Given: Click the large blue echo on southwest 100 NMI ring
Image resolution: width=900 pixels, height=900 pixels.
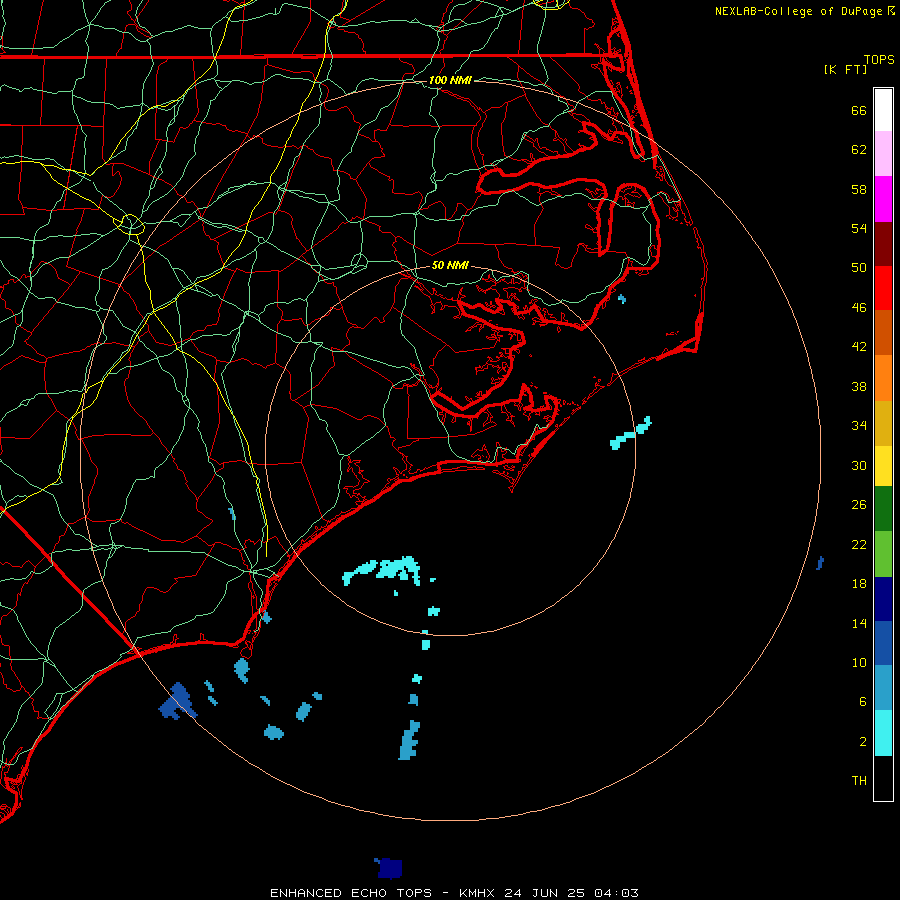Looking at the screenshot, I should tap(178, 701).
